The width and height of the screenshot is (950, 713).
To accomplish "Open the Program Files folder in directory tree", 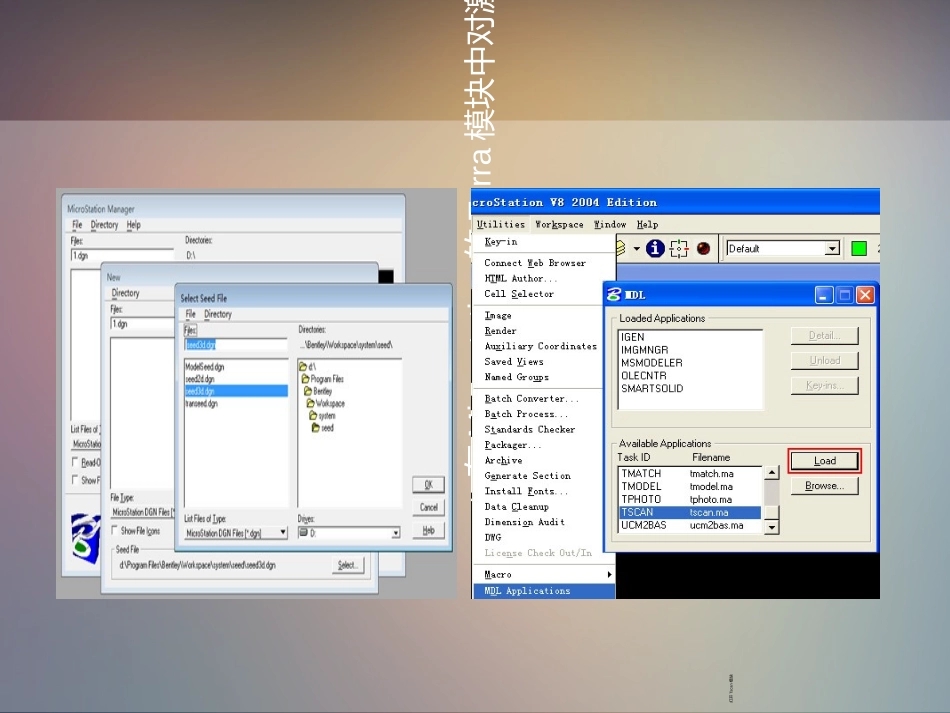I will [x=325, y=379].
